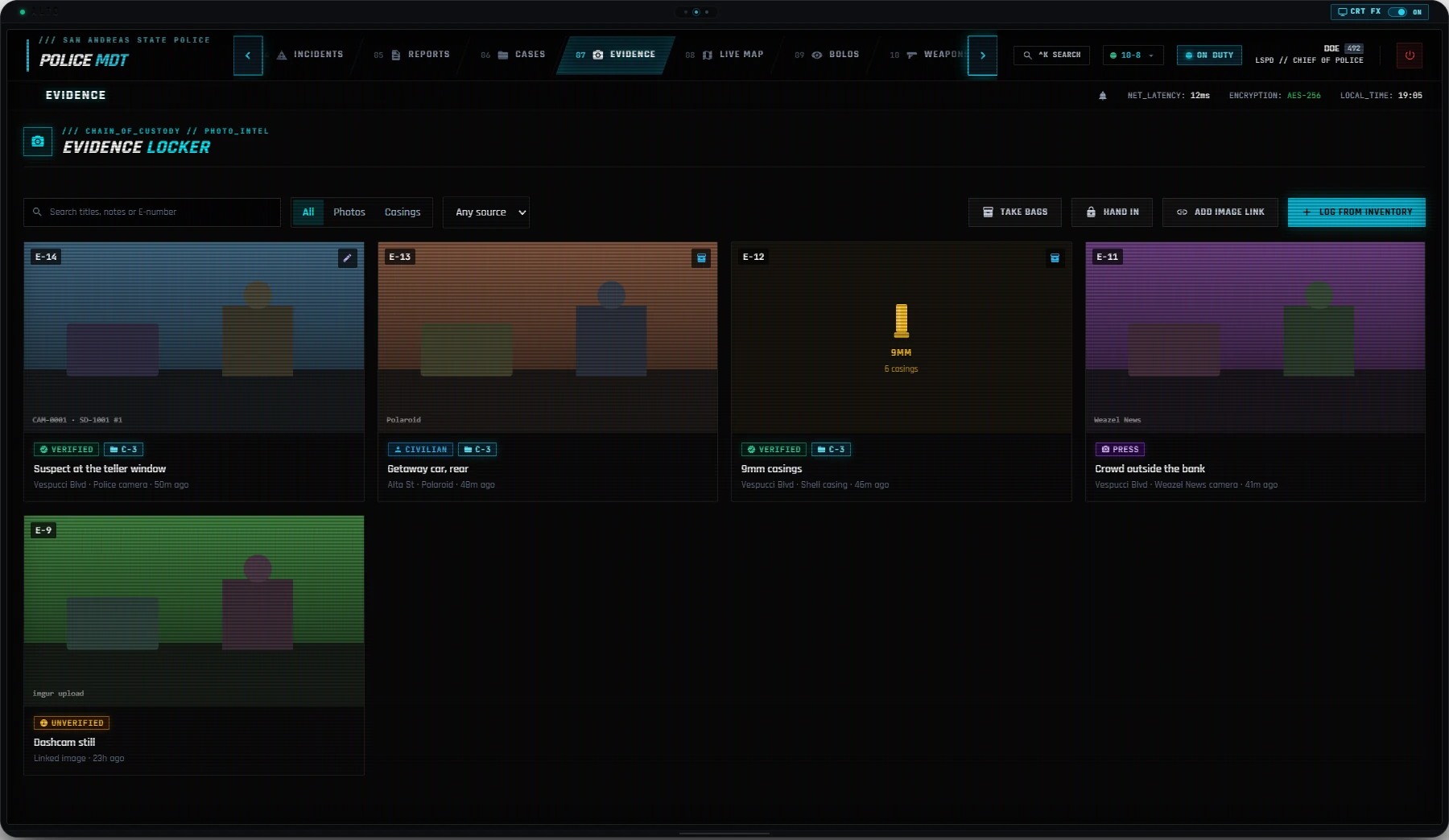Image resolution: width=1449 pixels, height=840 pixels.
Task: Click the camera icon beside Evidence Locker
Action: [38, 142]
